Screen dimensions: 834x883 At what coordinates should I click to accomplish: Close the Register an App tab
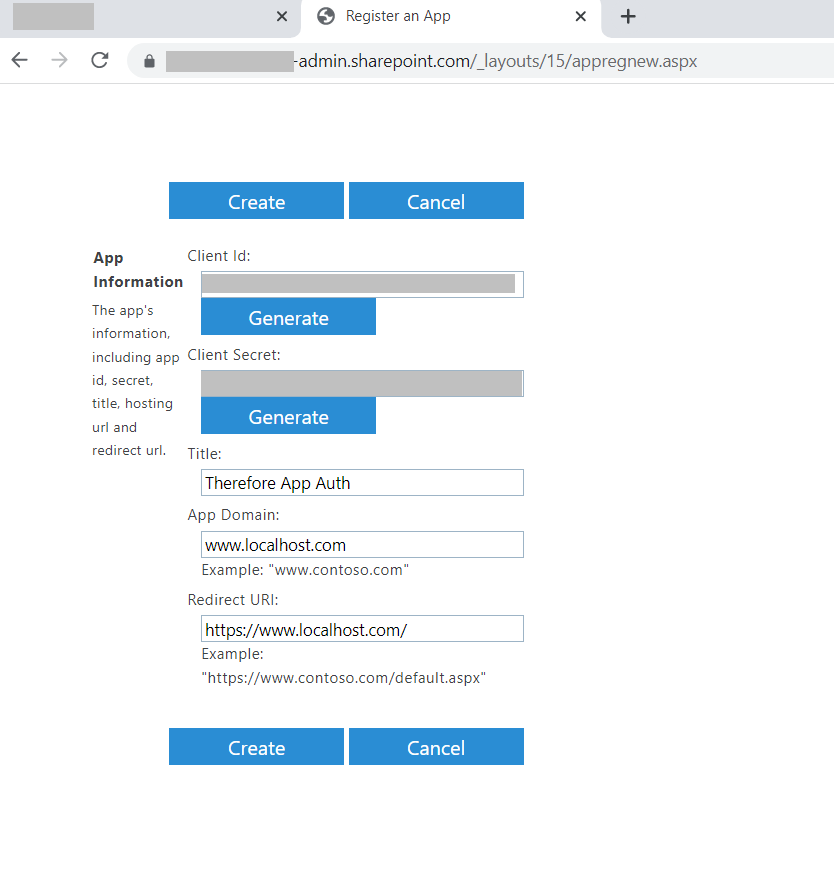point(581,17)
